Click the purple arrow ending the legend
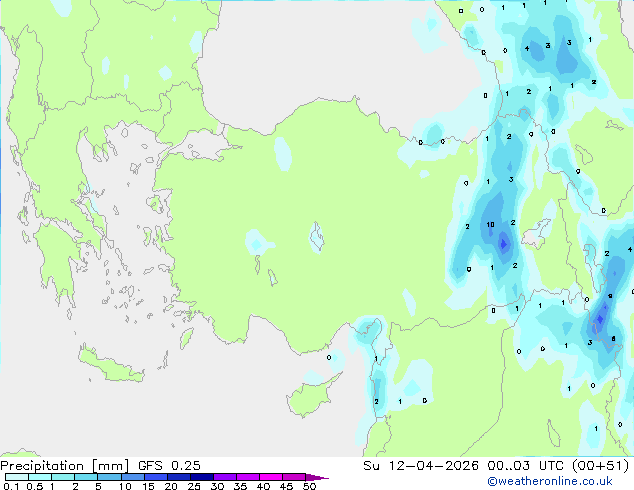The width and height of the screenshot is (634, 490). click(x=317, y=477)
